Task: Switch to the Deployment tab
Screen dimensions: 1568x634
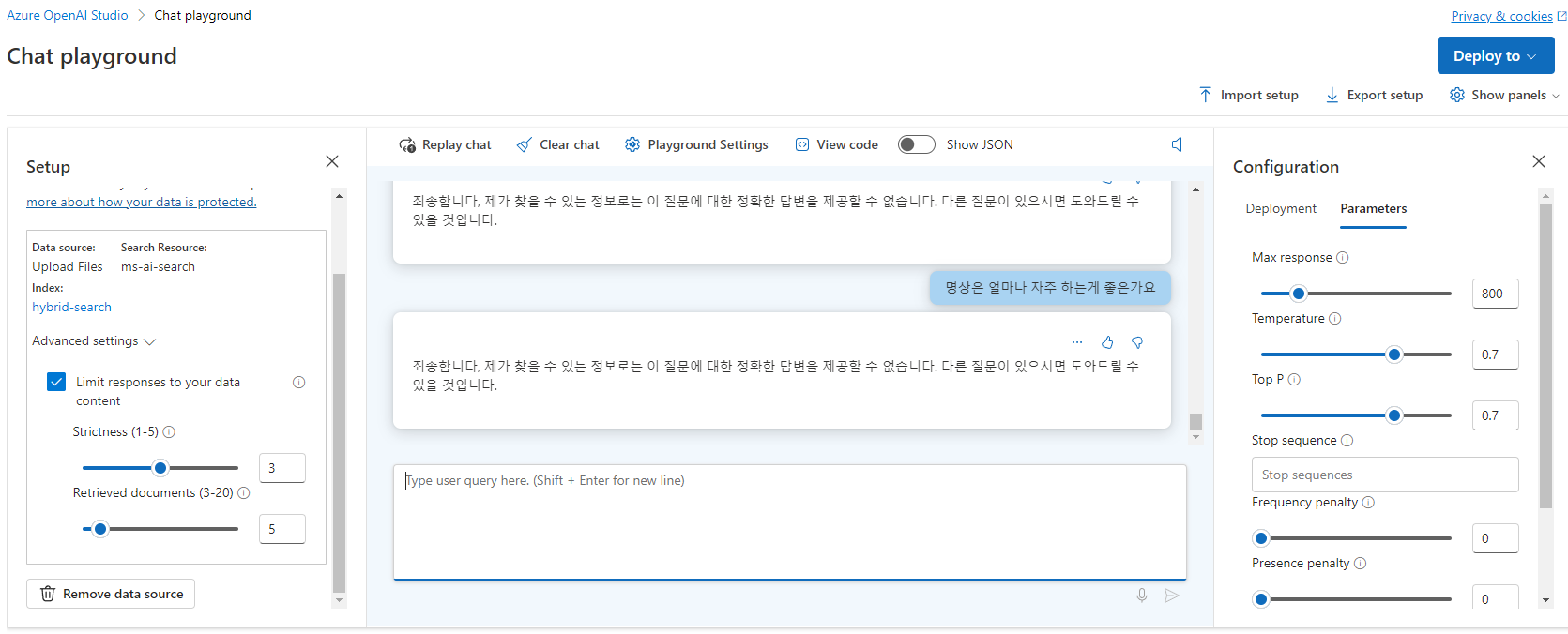Action: coord(1281,208)
